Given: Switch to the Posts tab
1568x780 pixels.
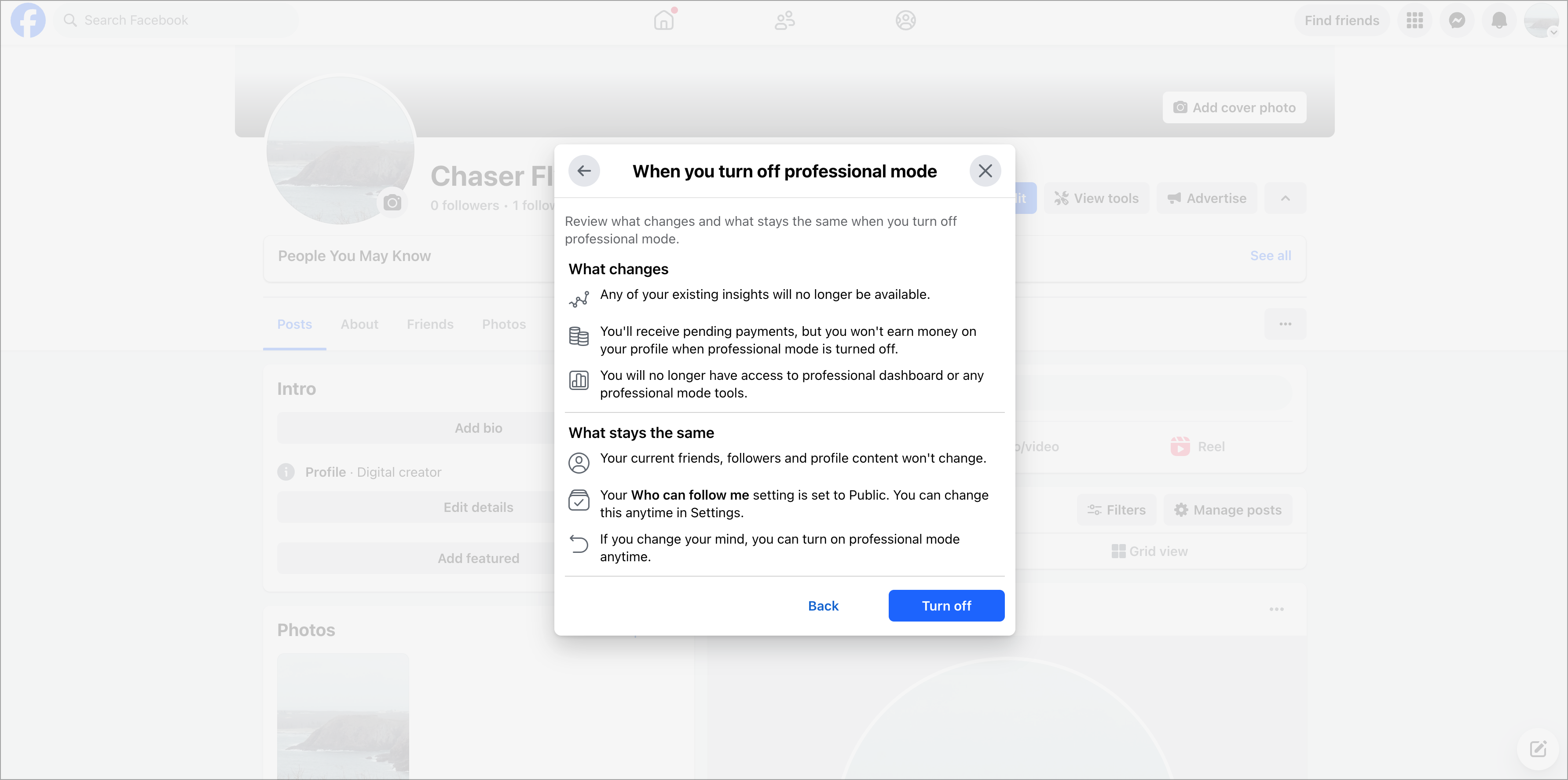Looking at the screenshot, I should pos(295,324).
